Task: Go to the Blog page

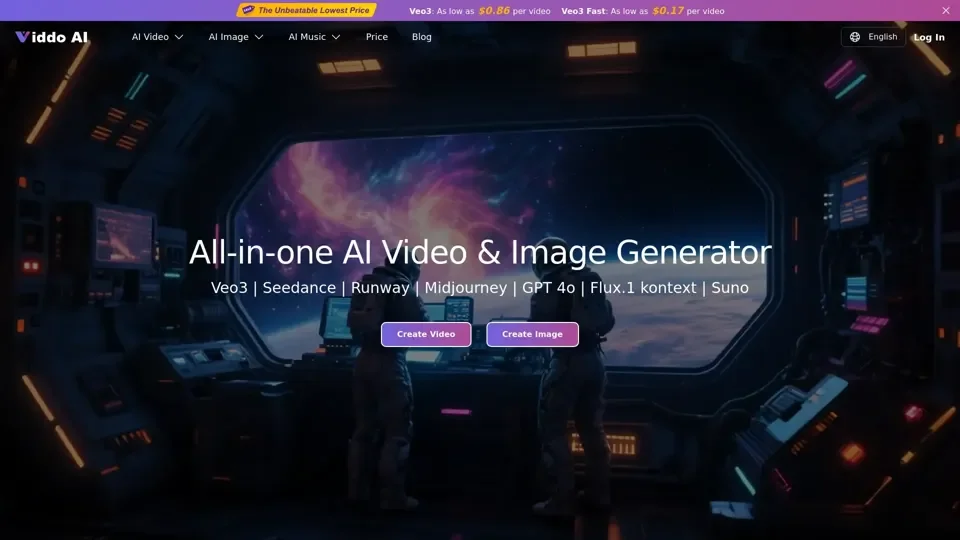Action: [421, 37]
